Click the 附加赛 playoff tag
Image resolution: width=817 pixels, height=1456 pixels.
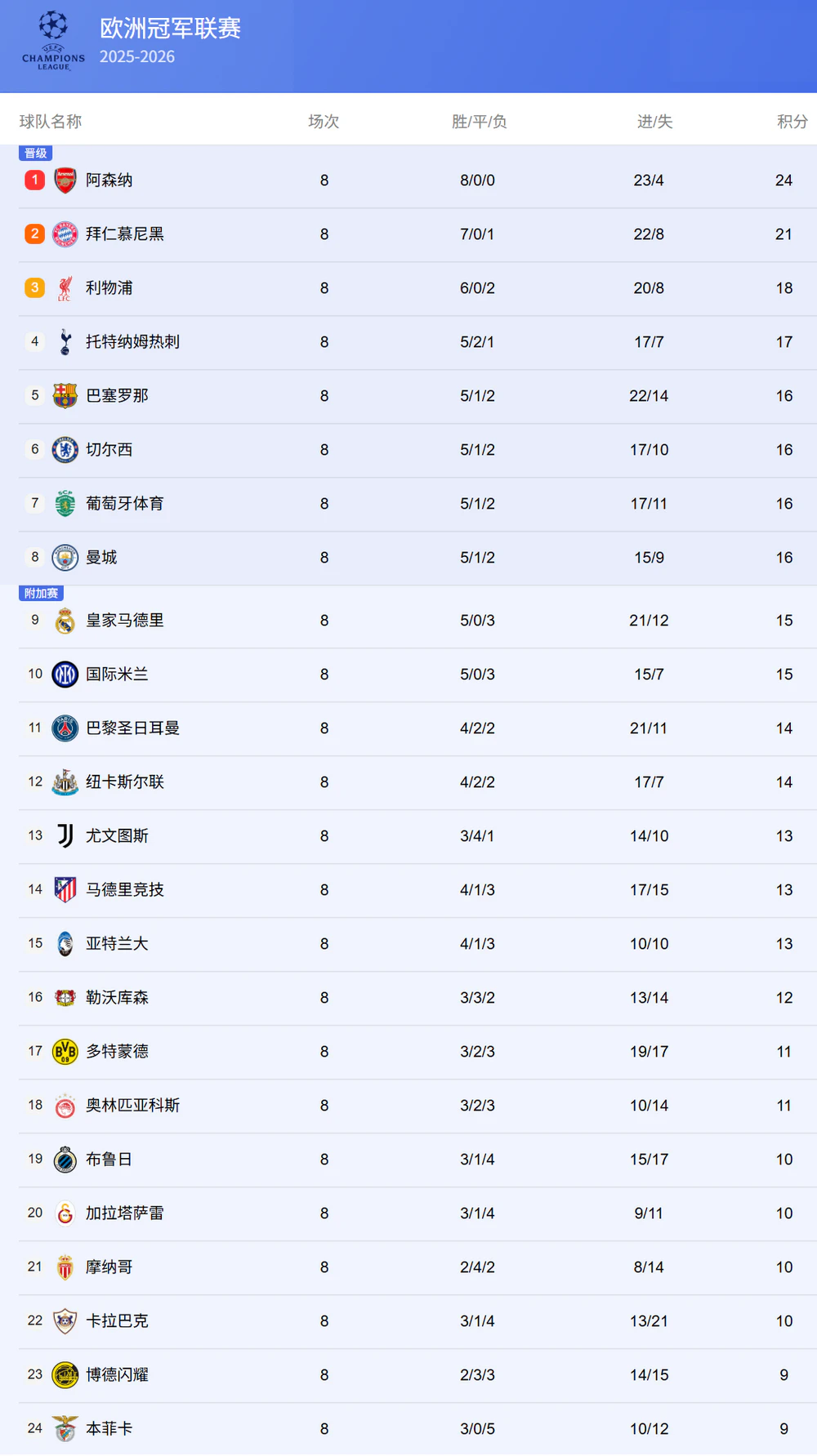point(41,594)
